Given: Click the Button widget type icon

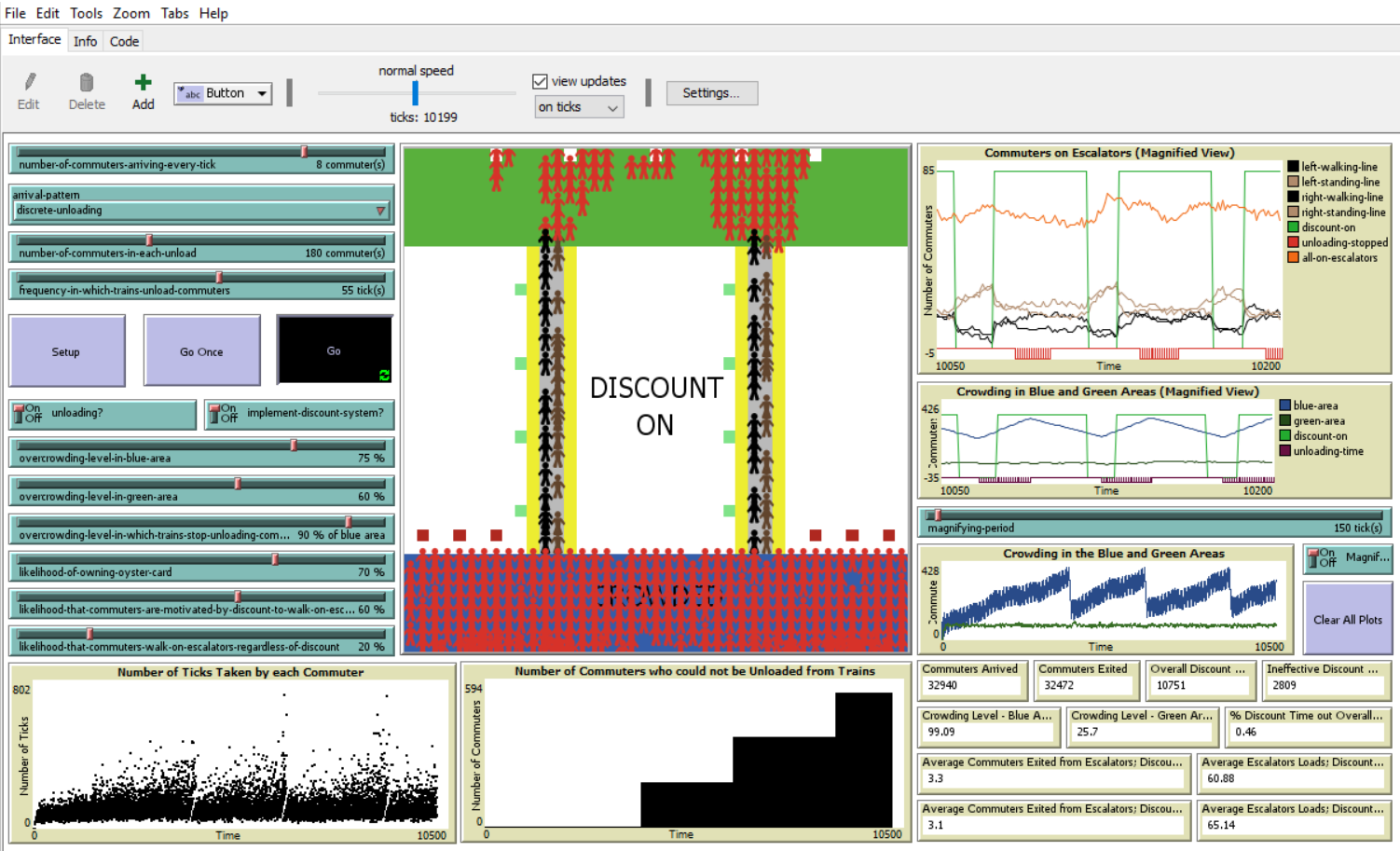Looking at the screenshot, I should pyautogui.click(x=190, y=93).
